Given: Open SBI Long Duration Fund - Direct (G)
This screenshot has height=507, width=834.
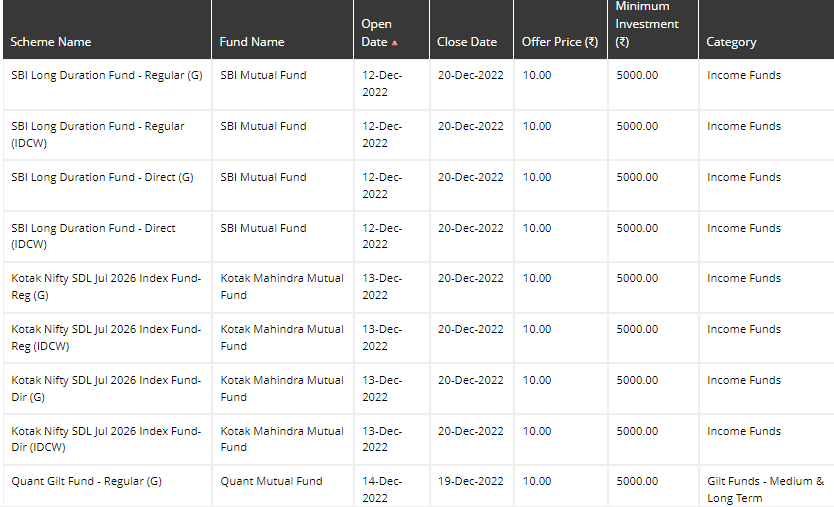Looking at the screenshot, I should (102, 178).
